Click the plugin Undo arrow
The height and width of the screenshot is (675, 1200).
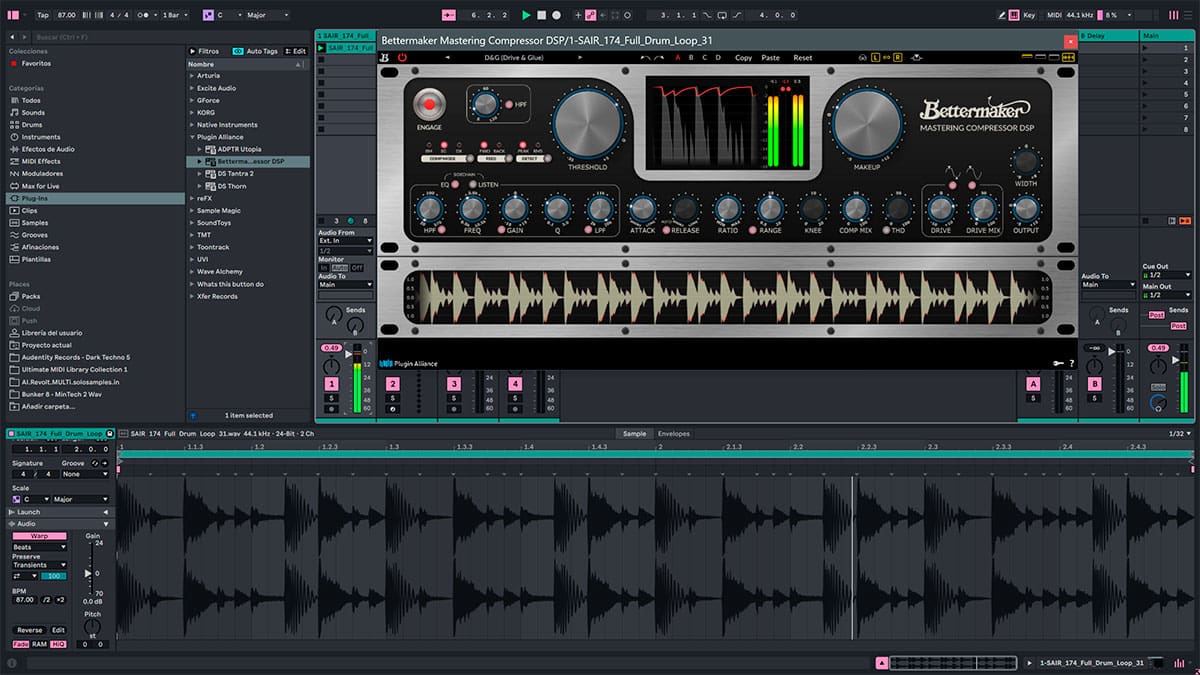pos(646,57)
